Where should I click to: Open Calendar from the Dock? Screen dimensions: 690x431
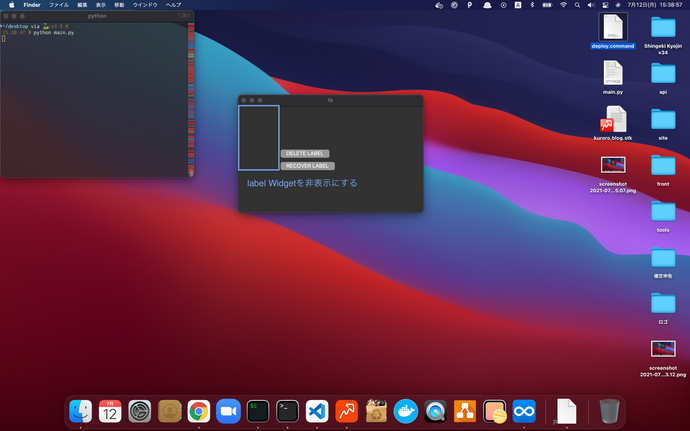(x=110, y=411)
